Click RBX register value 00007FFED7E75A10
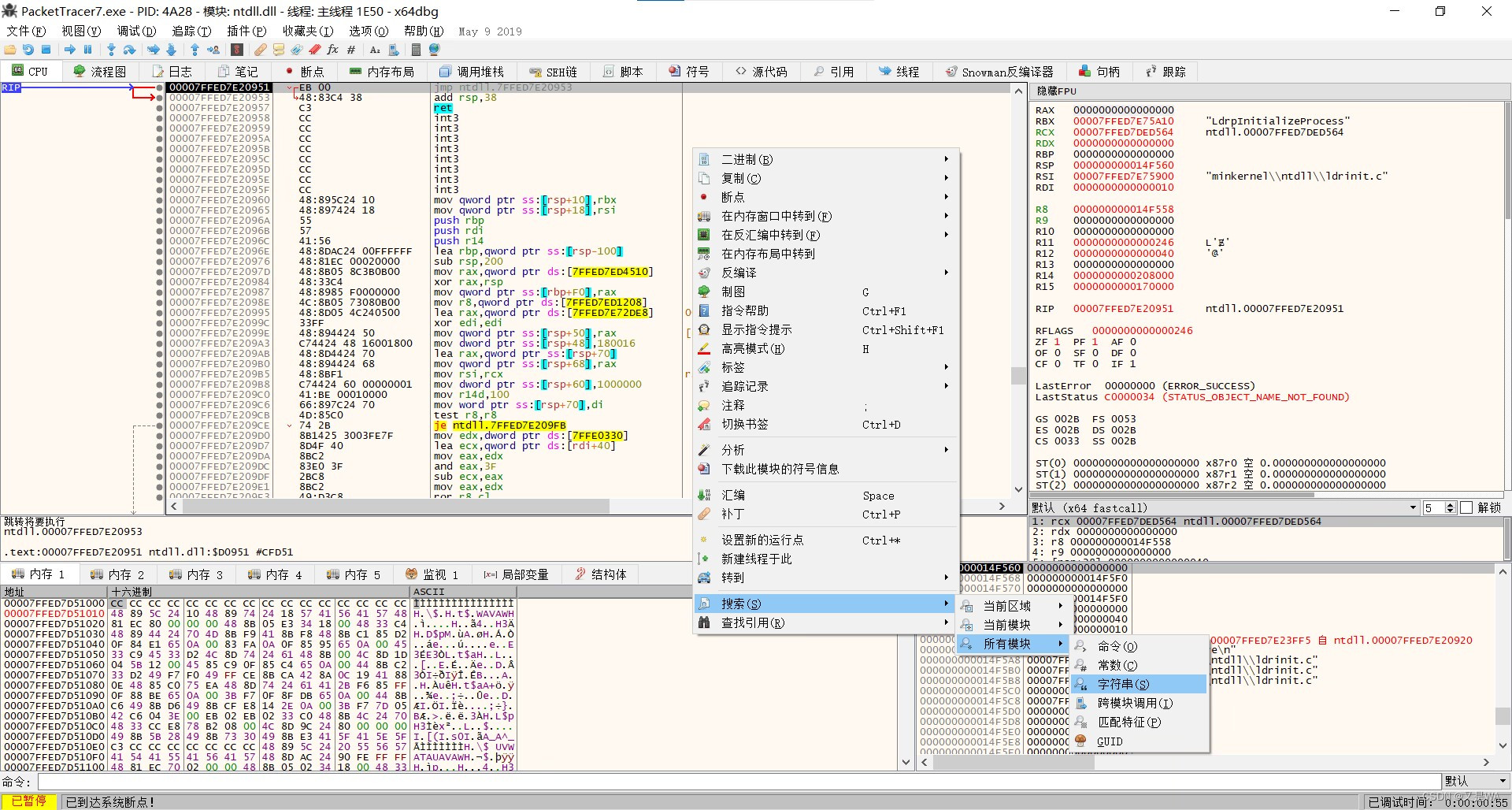The image size is (1512, 810). [1123, 121]
